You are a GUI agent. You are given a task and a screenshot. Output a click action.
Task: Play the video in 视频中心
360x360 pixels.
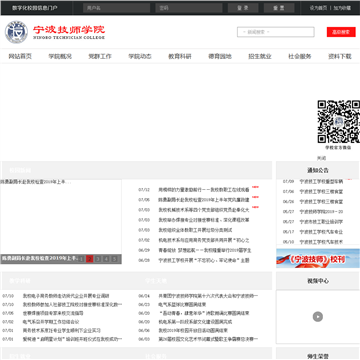tap(318, 317)
